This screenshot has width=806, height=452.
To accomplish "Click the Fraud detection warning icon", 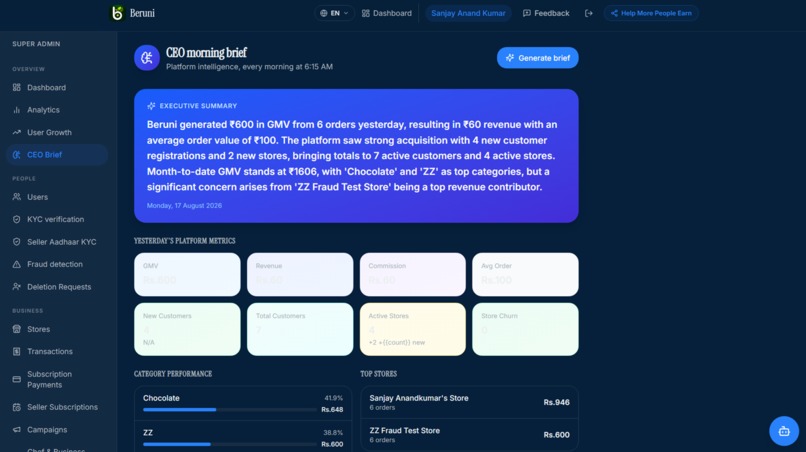I will pyautogui.click(x=16, y=264).
